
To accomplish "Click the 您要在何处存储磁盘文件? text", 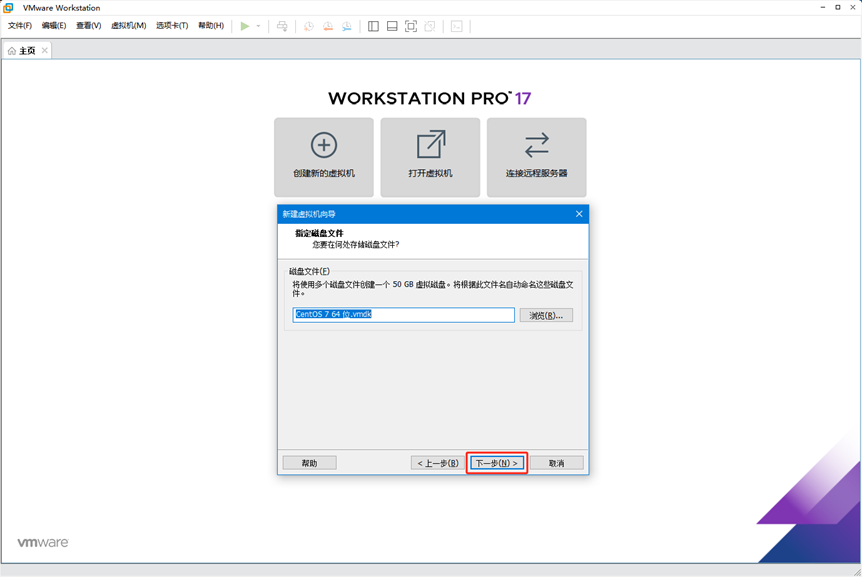I will click(356, 245).
